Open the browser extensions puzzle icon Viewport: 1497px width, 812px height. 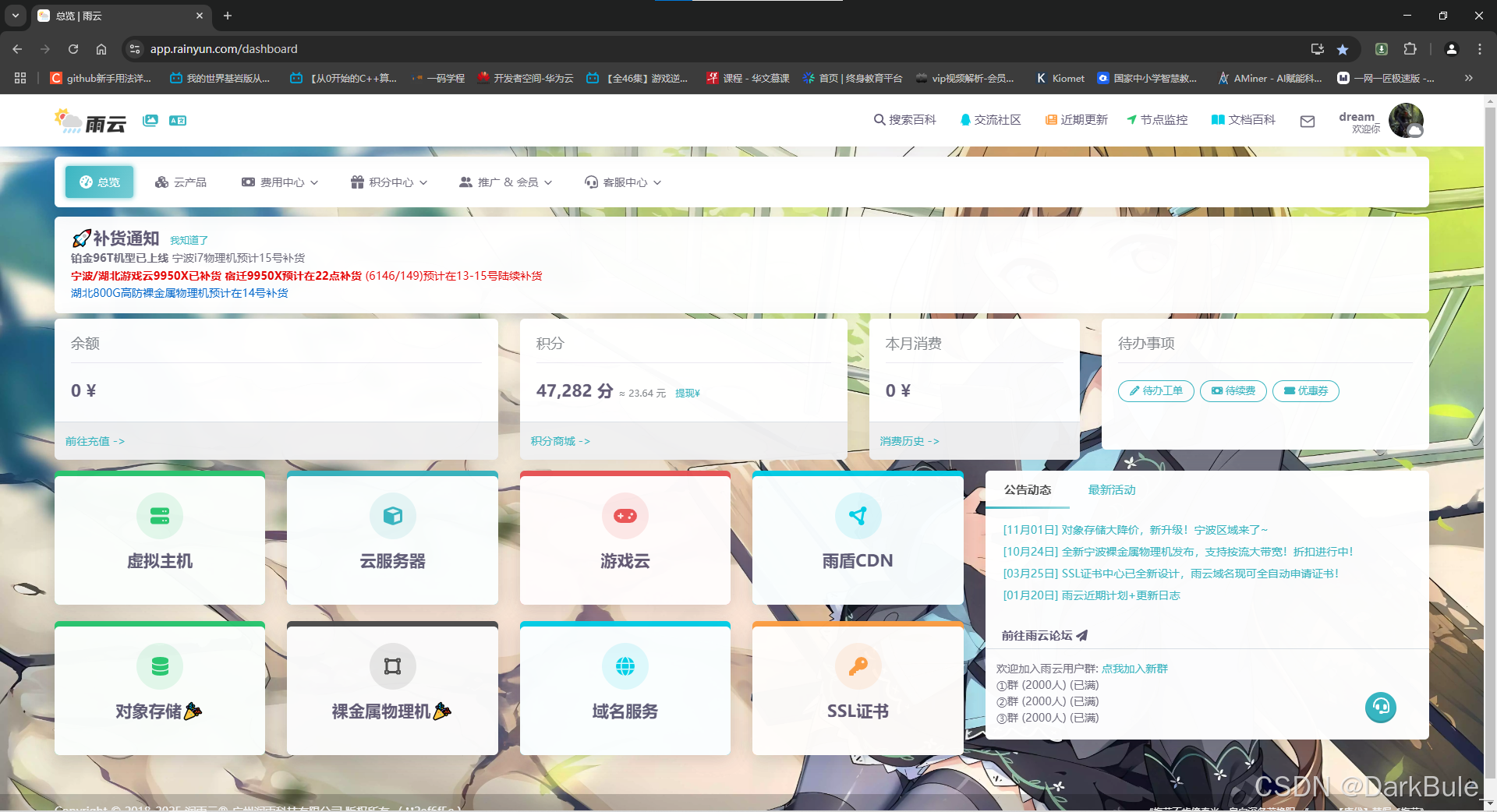[1410, 49]
